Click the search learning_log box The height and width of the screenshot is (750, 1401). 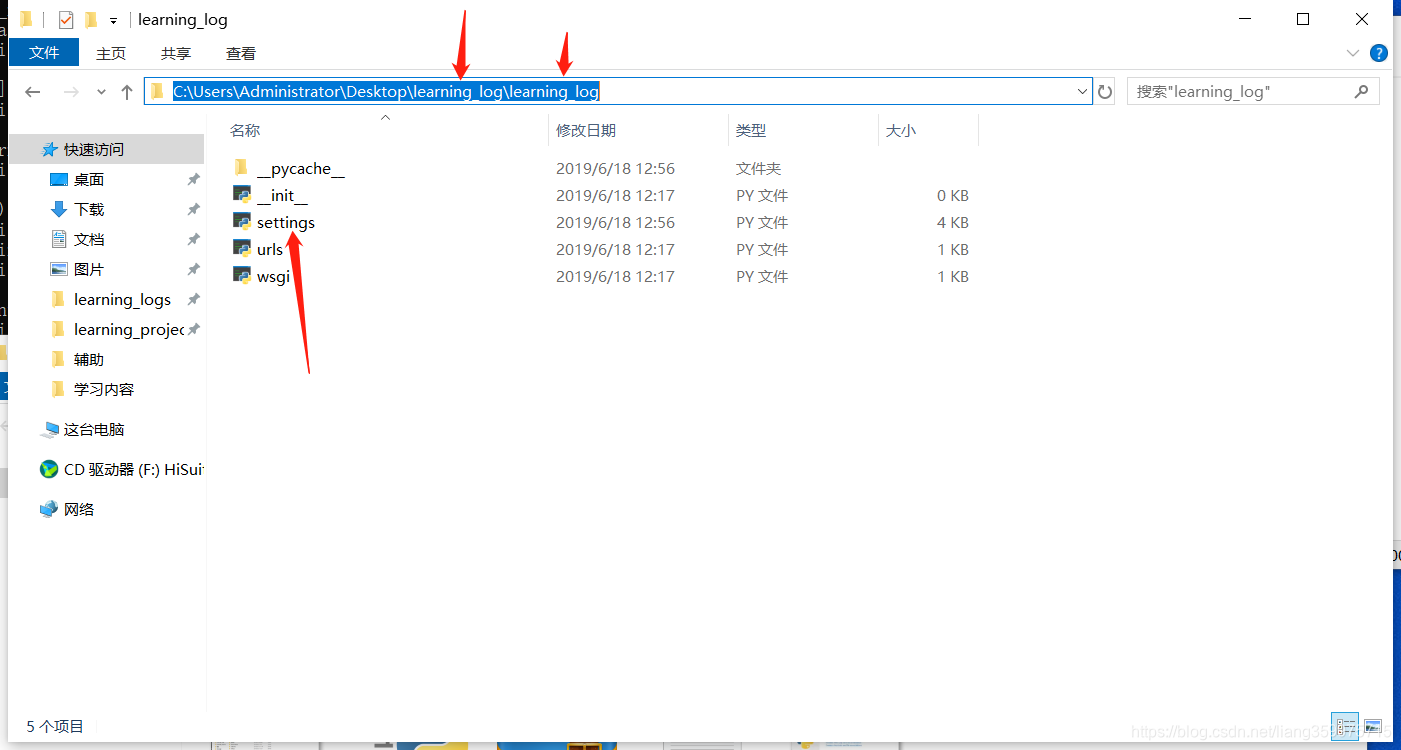[1253, 91]
